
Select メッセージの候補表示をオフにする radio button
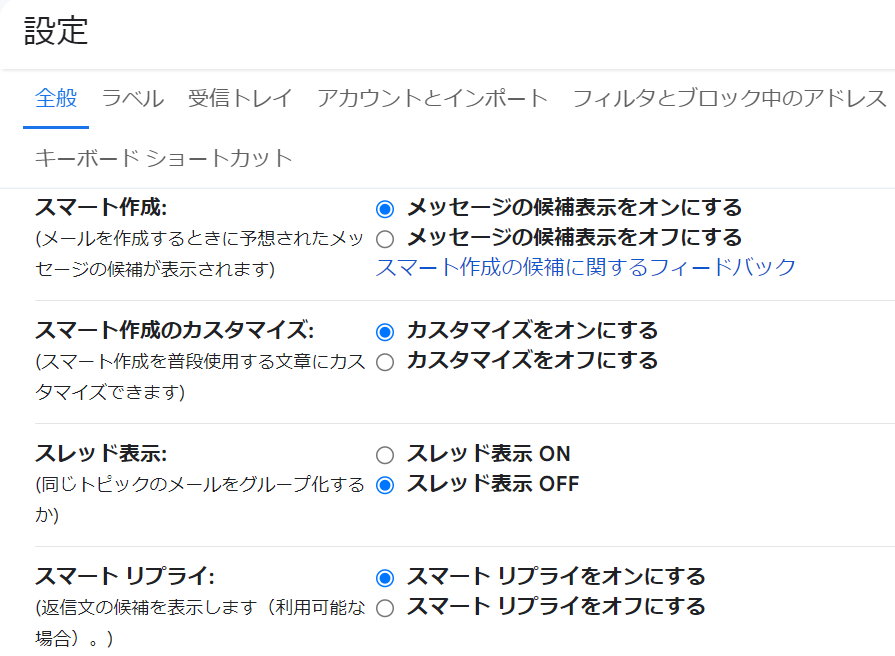[385, 238]
